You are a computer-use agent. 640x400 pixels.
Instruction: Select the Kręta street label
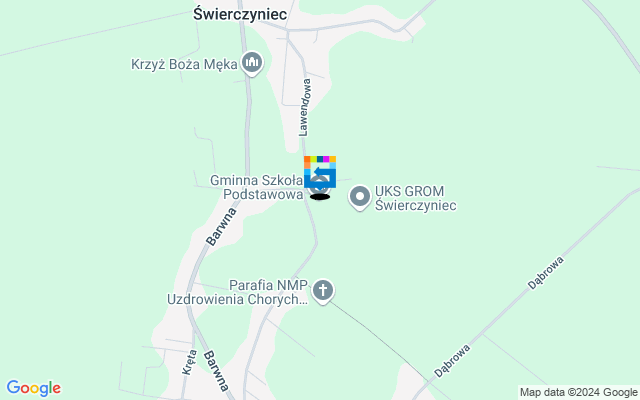[189, 362]
